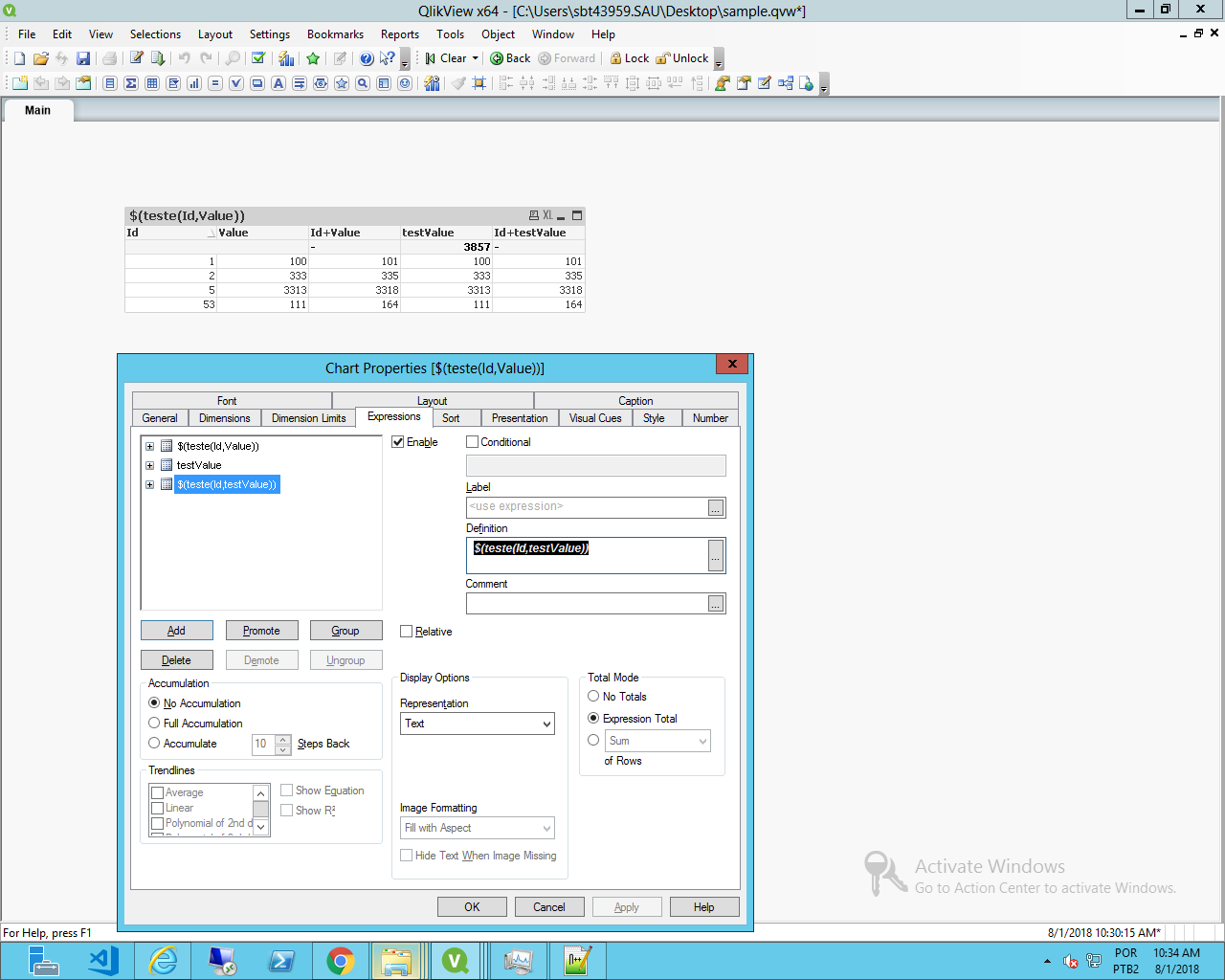The height and width of the screenshot is (980, 1225).
Task: Create a Search Object magnifier icon
Action: 363,83
